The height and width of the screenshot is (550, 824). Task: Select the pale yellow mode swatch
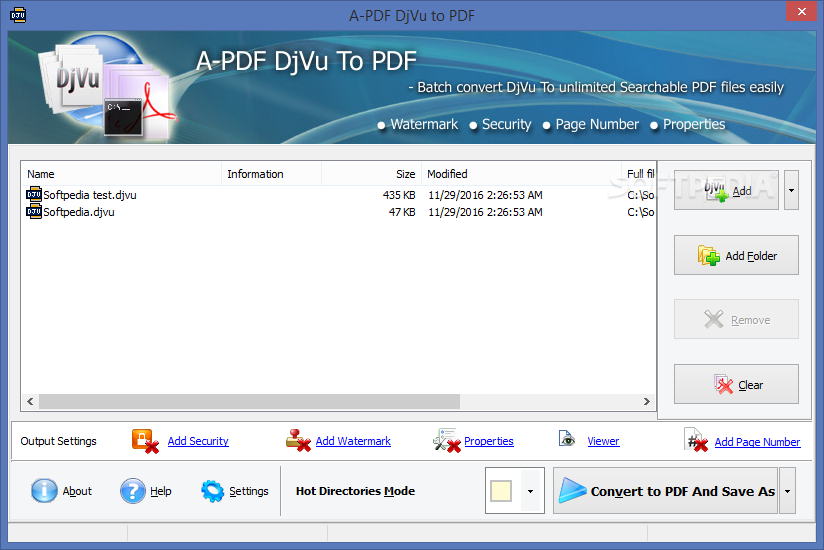(x=501, y=491)
